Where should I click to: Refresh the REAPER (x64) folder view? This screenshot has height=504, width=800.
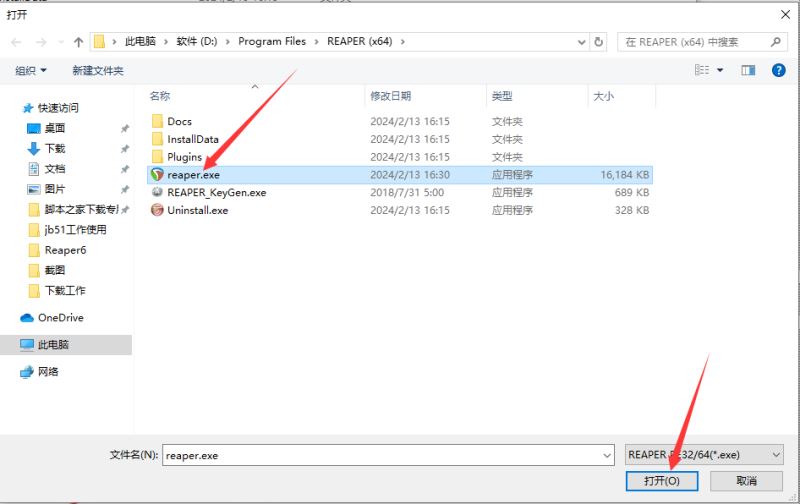pyautogui.click(x=598, y=42)
